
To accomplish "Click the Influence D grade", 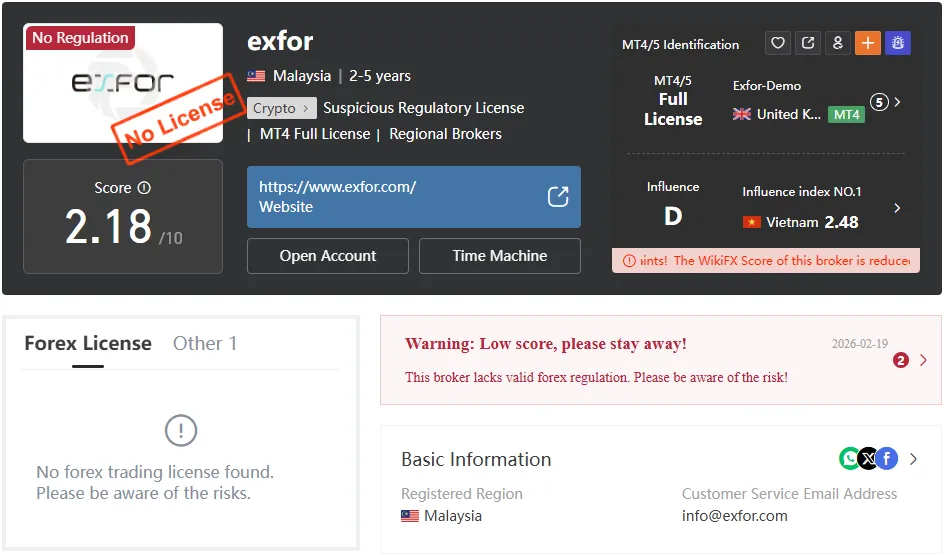I will 673,216.
